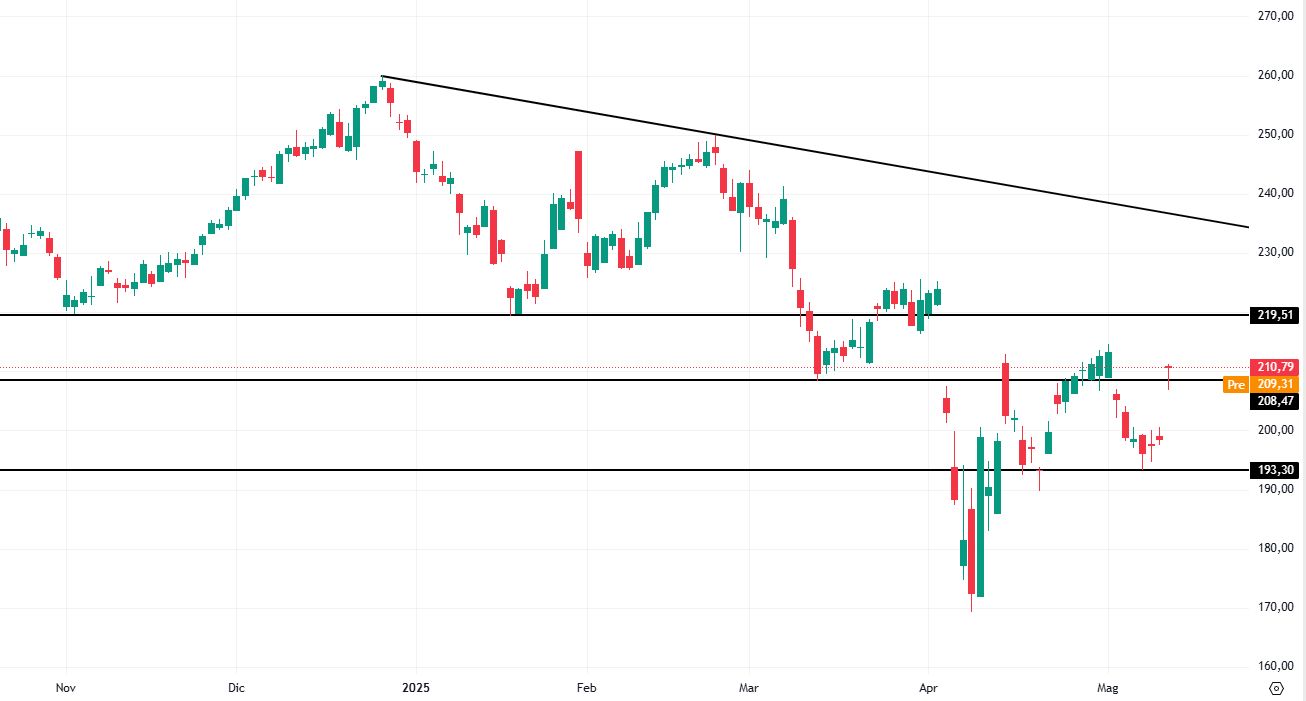Click the orange Pre pre-market label

(1236, 384)
